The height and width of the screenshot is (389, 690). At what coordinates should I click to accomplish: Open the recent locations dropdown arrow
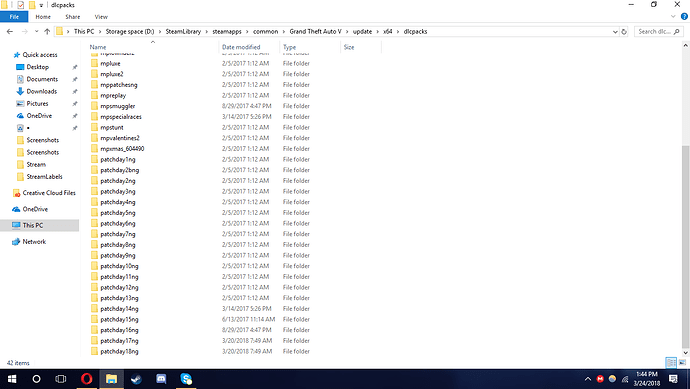click(x=36, y=32)
